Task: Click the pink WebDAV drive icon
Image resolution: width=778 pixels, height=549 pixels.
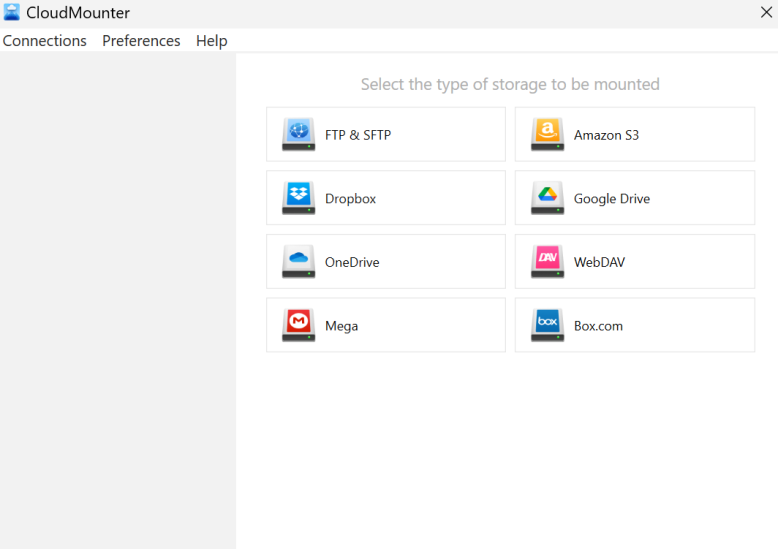Action: tap(547, 262)
